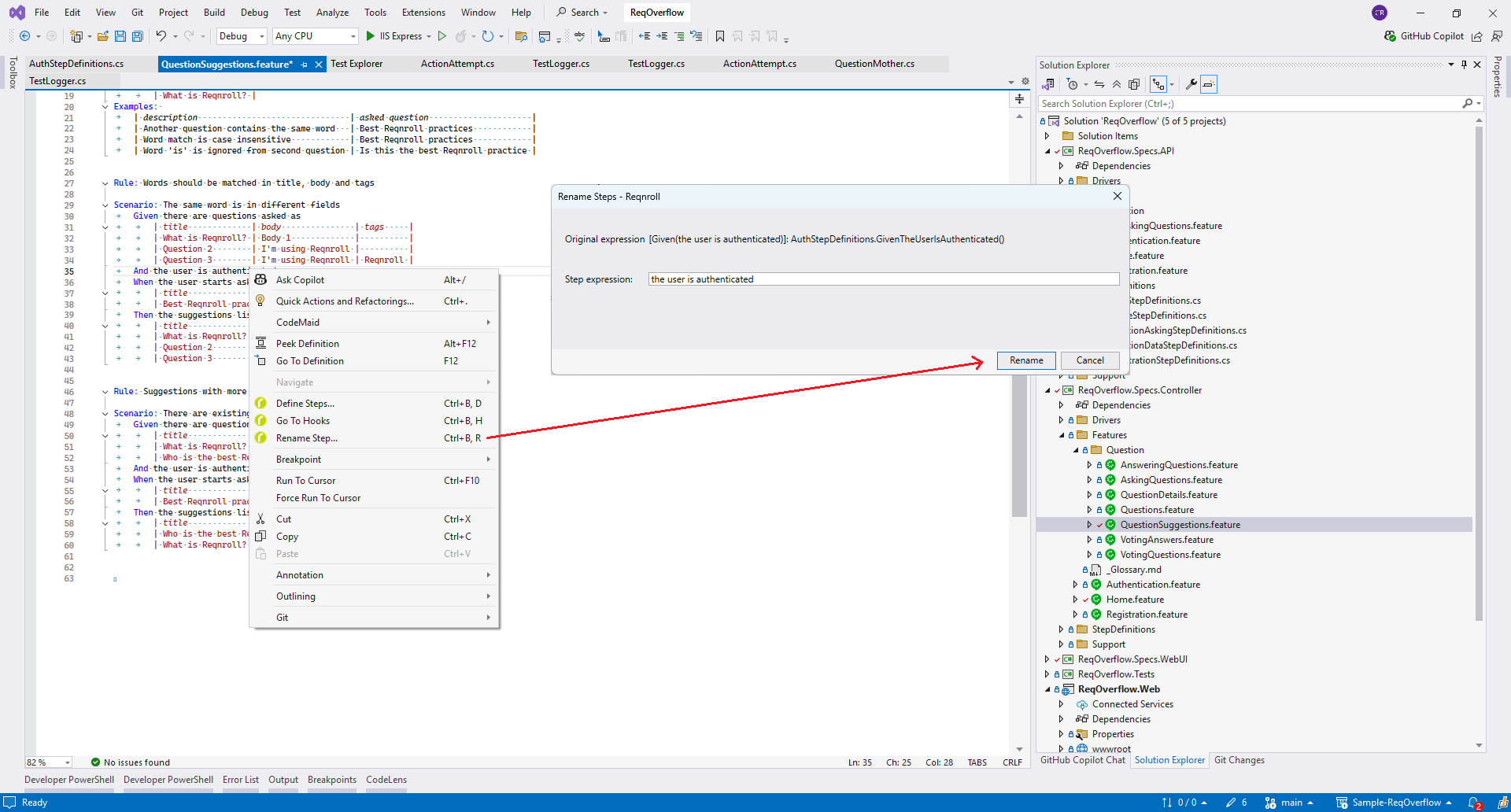Select QuestionSuggestions.feature in Solution Explorer
Screen dimensions: 1511x812
pyautogui.click(x=1180, y=525)
